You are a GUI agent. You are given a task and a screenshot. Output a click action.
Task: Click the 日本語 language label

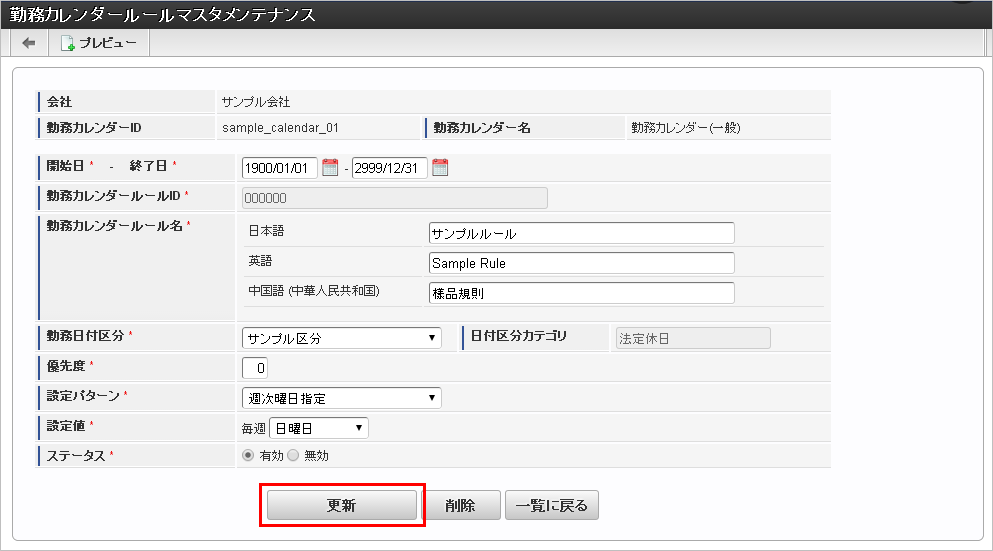click(266, 231)
